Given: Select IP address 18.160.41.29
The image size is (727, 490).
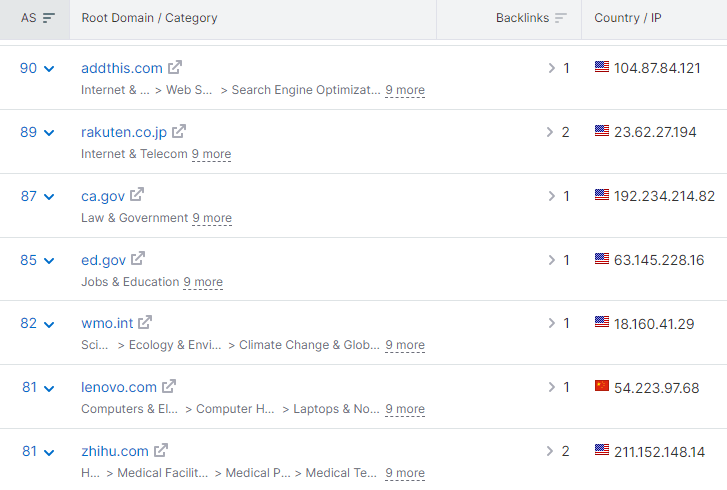Looking at the screenshot, I should 654,324.
